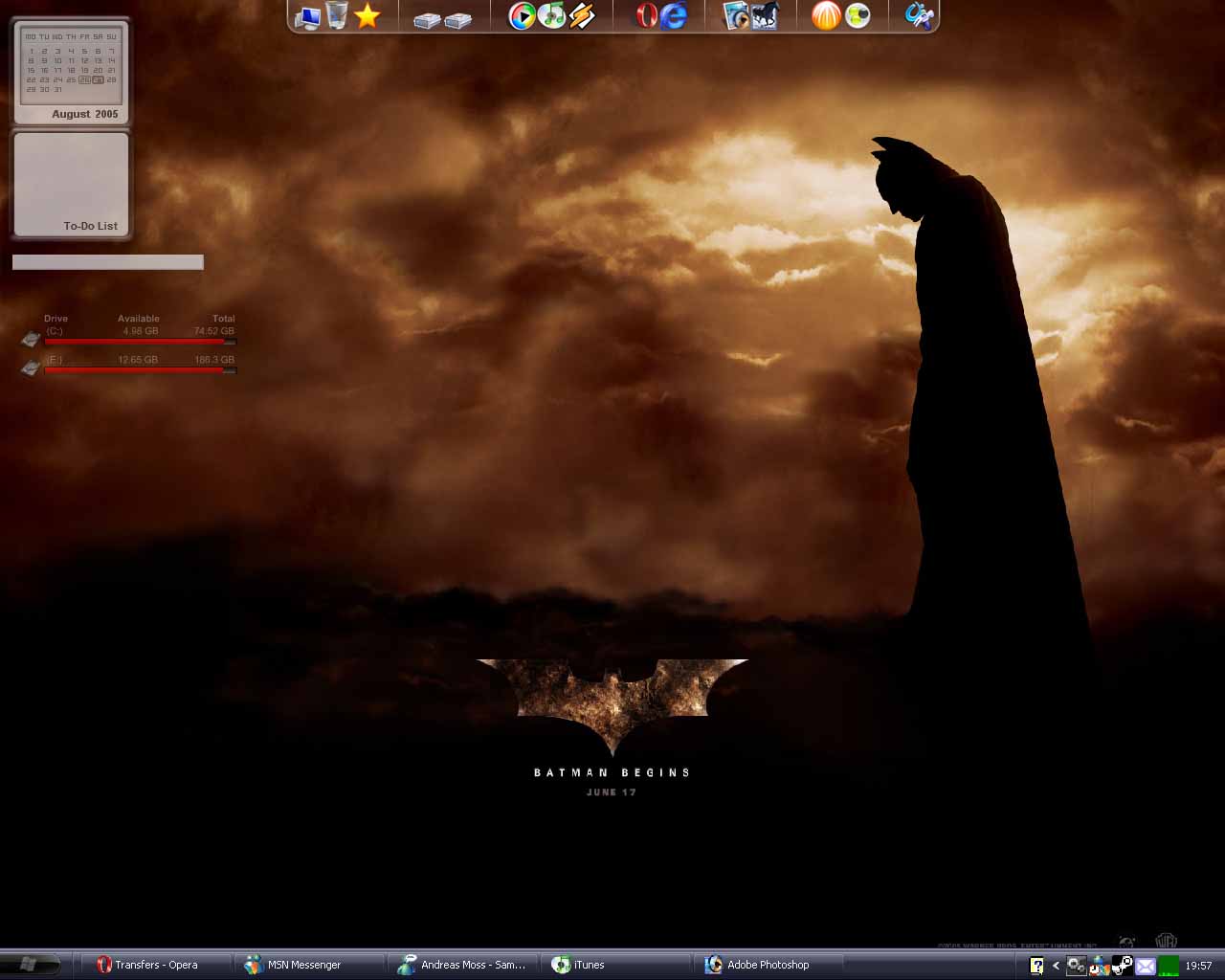This screenshot has height=980, width=1225.
Task: Click the clock-and-people tray icon
Action: 1099,966
